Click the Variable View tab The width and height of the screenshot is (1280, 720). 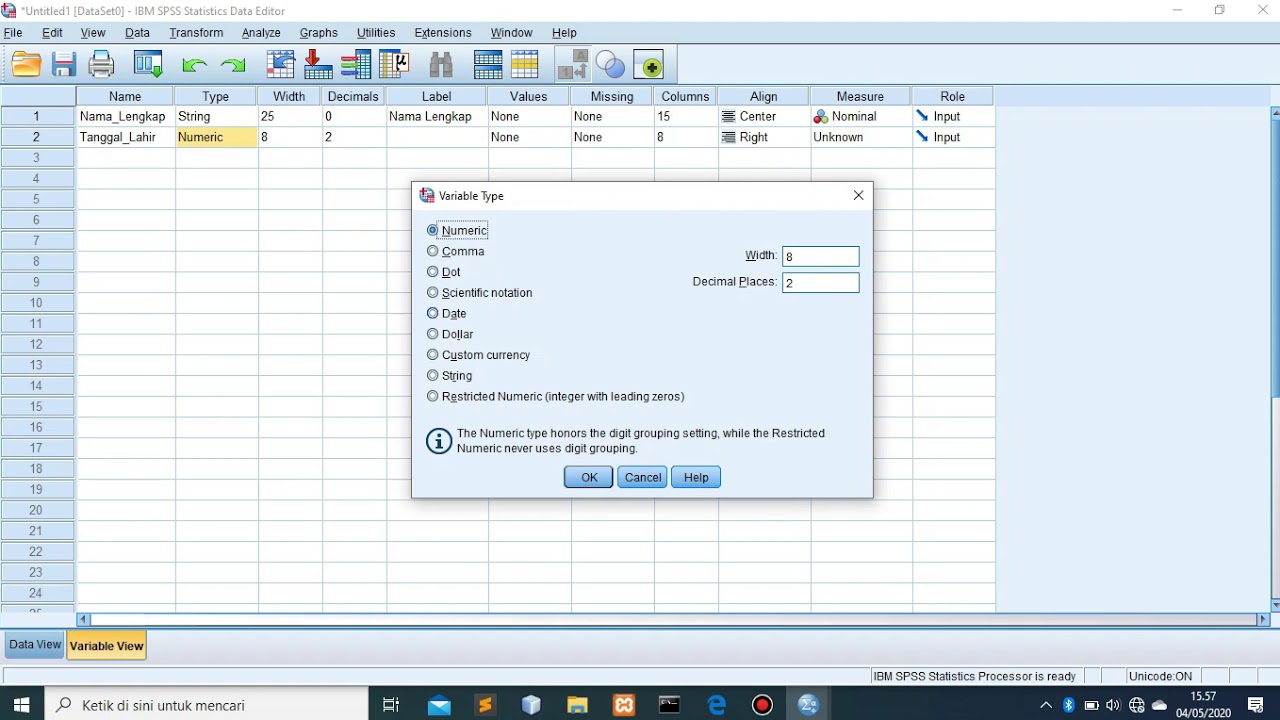[x=107, y=646]
